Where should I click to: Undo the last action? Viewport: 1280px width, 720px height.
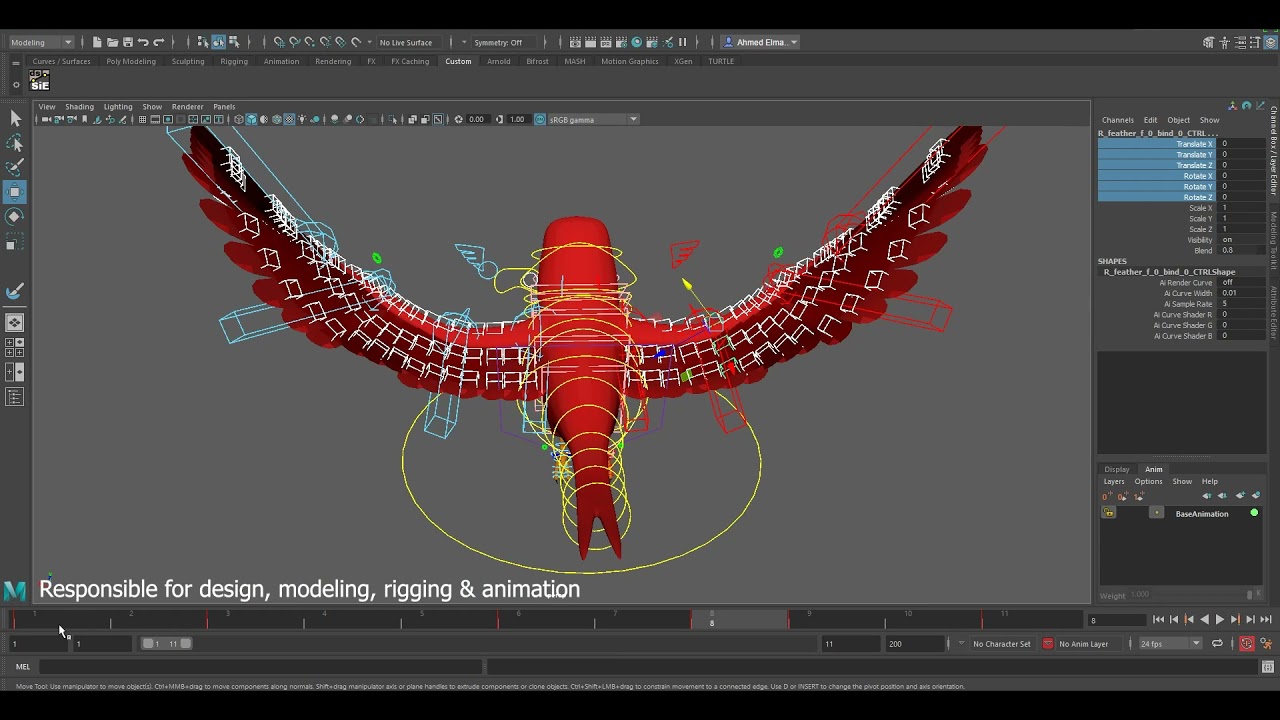click(x=143, y=42)
